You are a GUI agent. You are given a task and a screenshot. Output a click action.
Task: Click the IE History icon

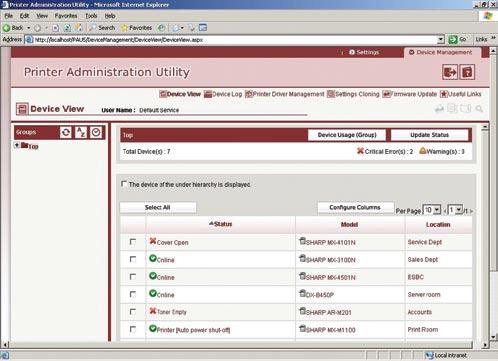click(x=161, y=28)
